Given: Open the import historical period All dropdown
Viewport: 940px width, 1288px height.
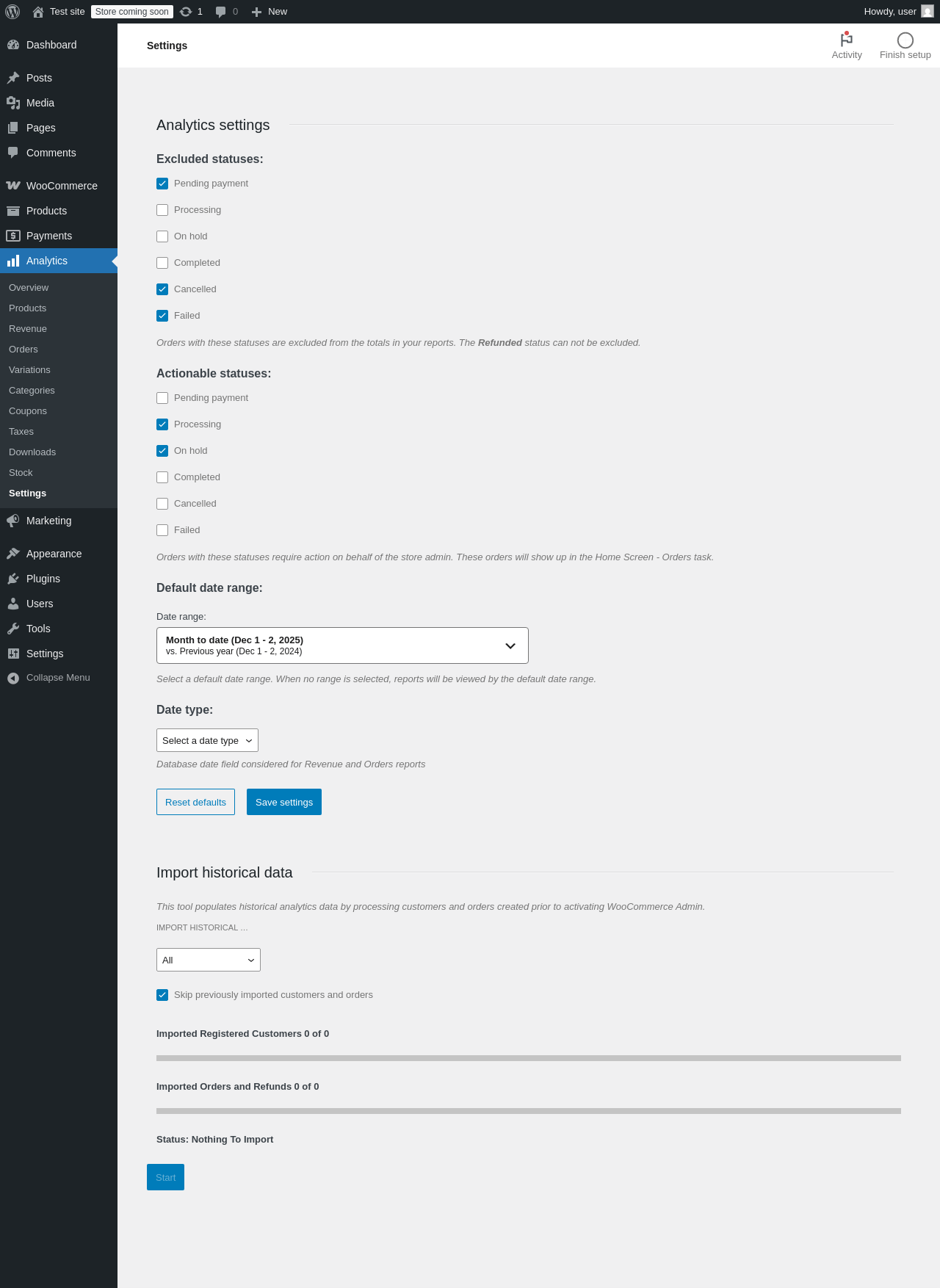Looking at the screenshot, I should [x=209, y=960].
